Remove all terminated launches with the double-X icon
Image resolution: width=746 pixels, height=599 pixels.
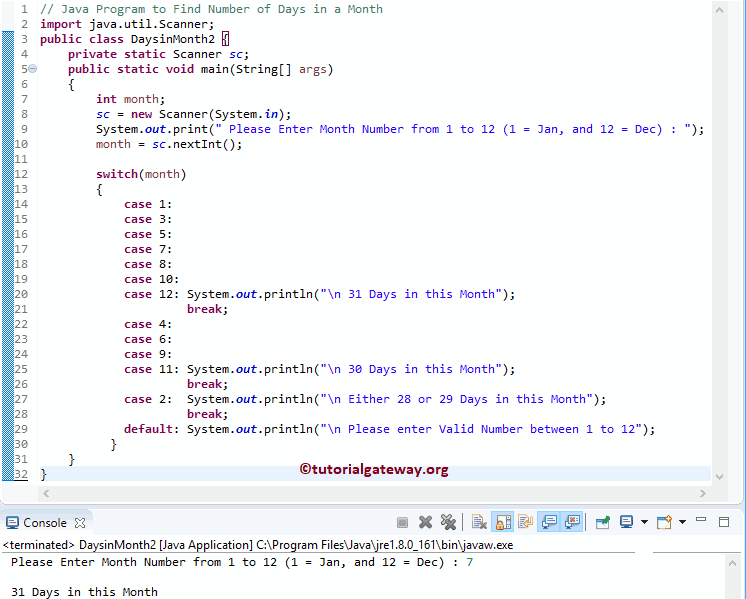click(448, 522)
